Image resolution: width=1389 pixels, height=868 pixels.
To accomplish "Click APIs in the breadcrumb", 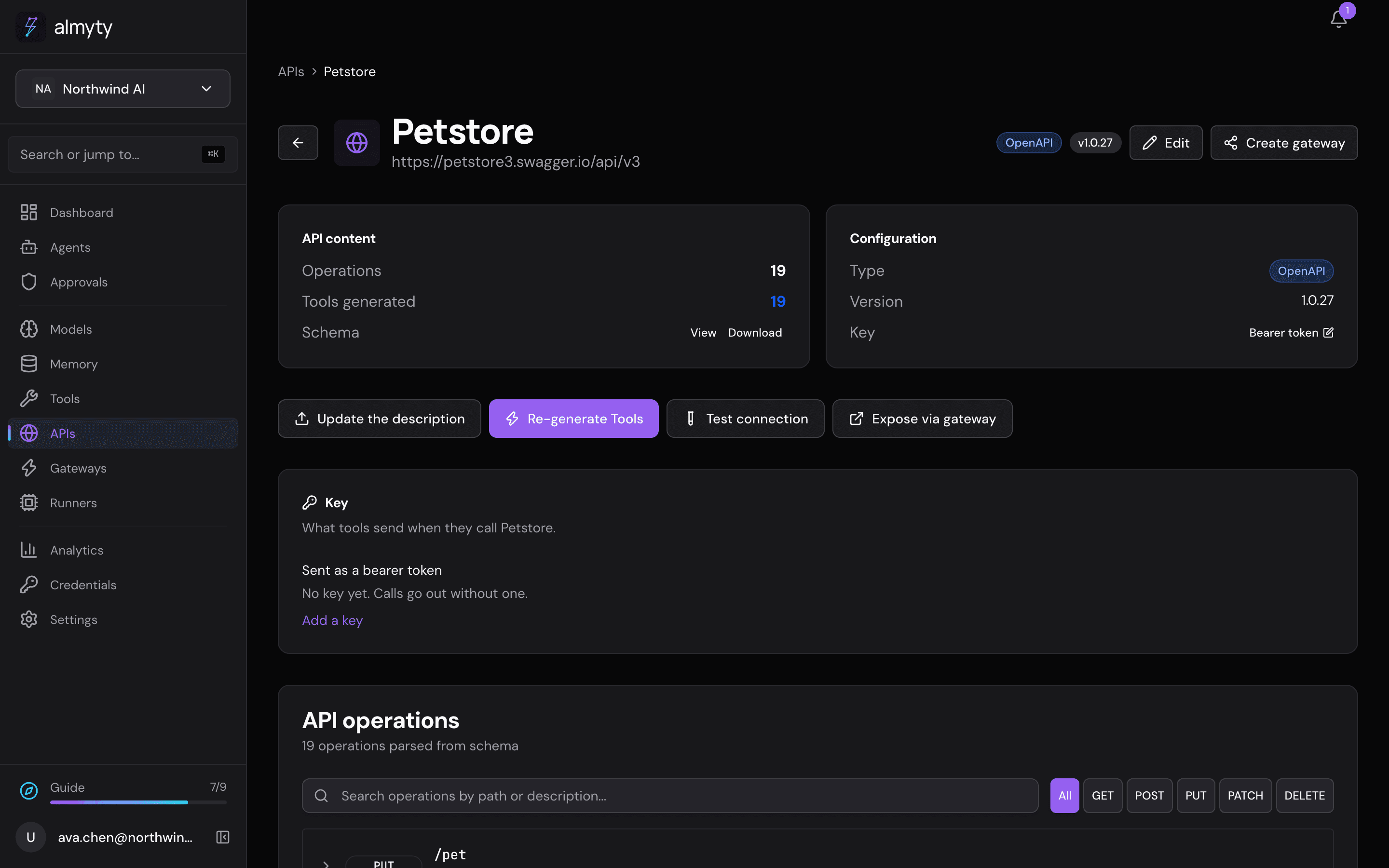I will (x=291, y=71).
